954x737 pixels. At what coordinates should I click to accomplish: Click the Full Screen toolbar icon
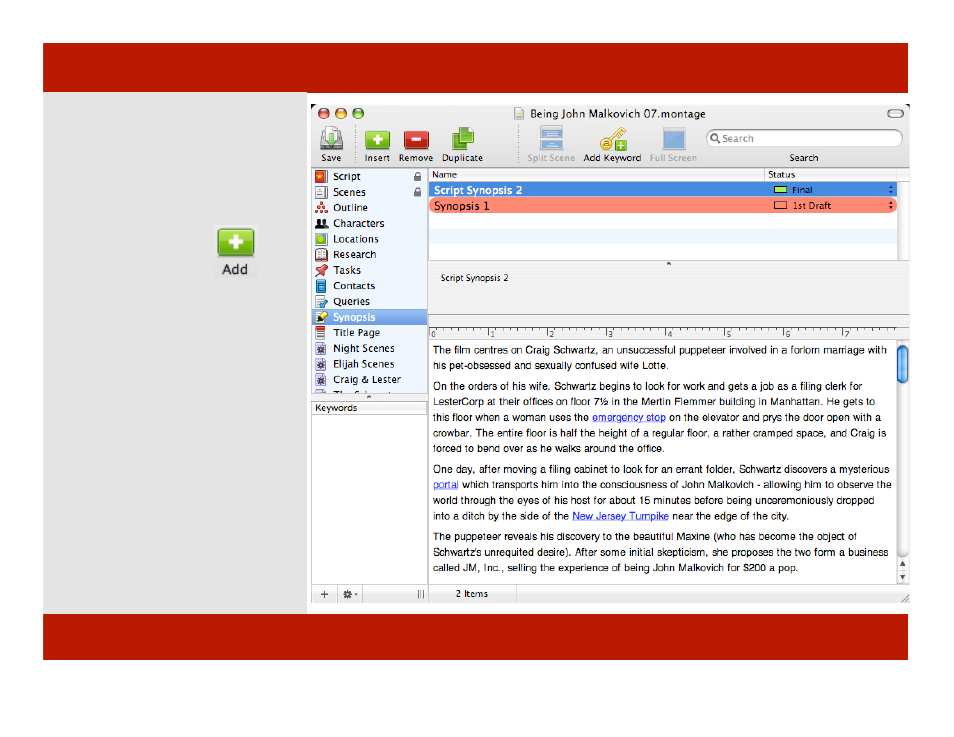click(x=674, y=139)
